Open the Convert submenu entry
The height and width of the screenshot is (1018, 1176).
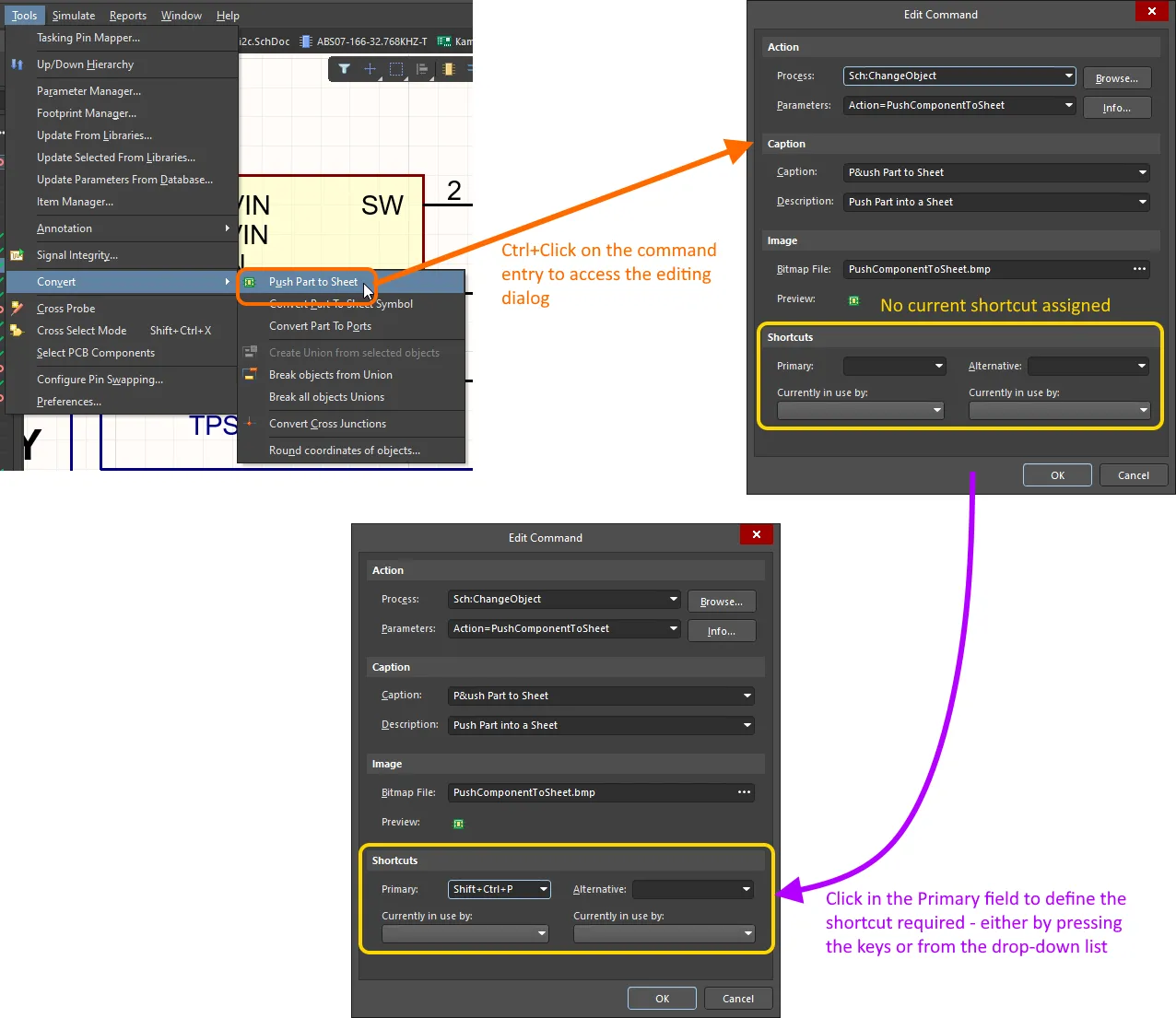coord(122,282)
